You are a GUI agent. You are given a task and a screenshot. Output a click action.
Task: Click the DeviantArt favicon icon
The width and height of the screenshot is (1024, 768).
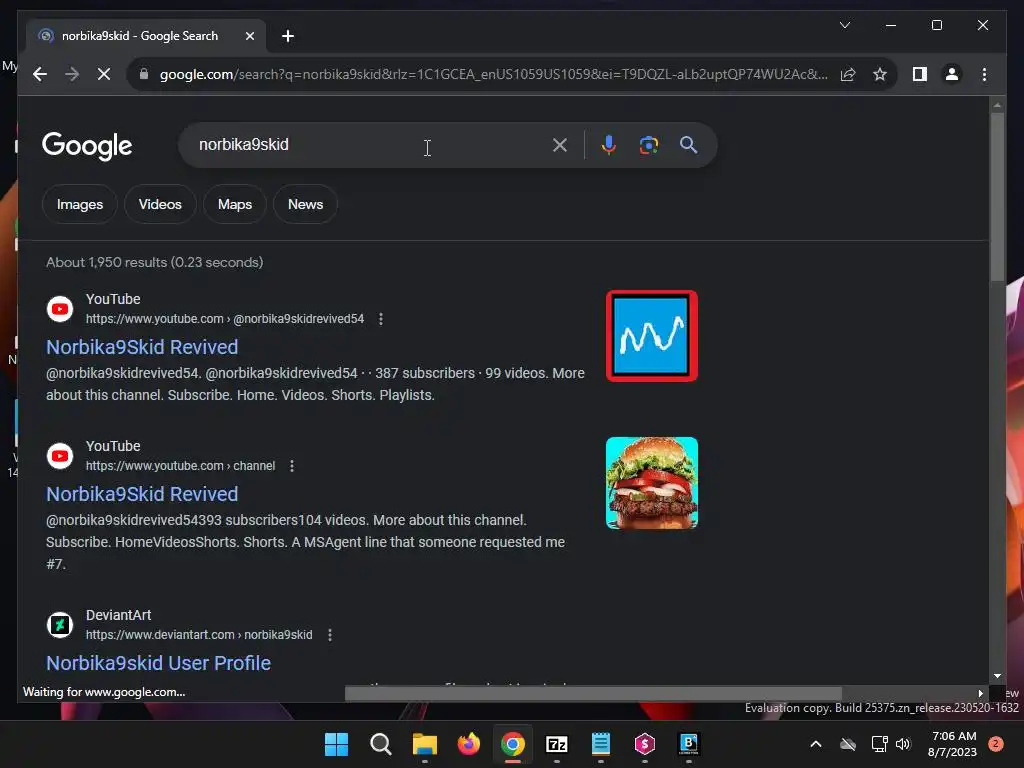pyautogui.click(x=60, y=625)
